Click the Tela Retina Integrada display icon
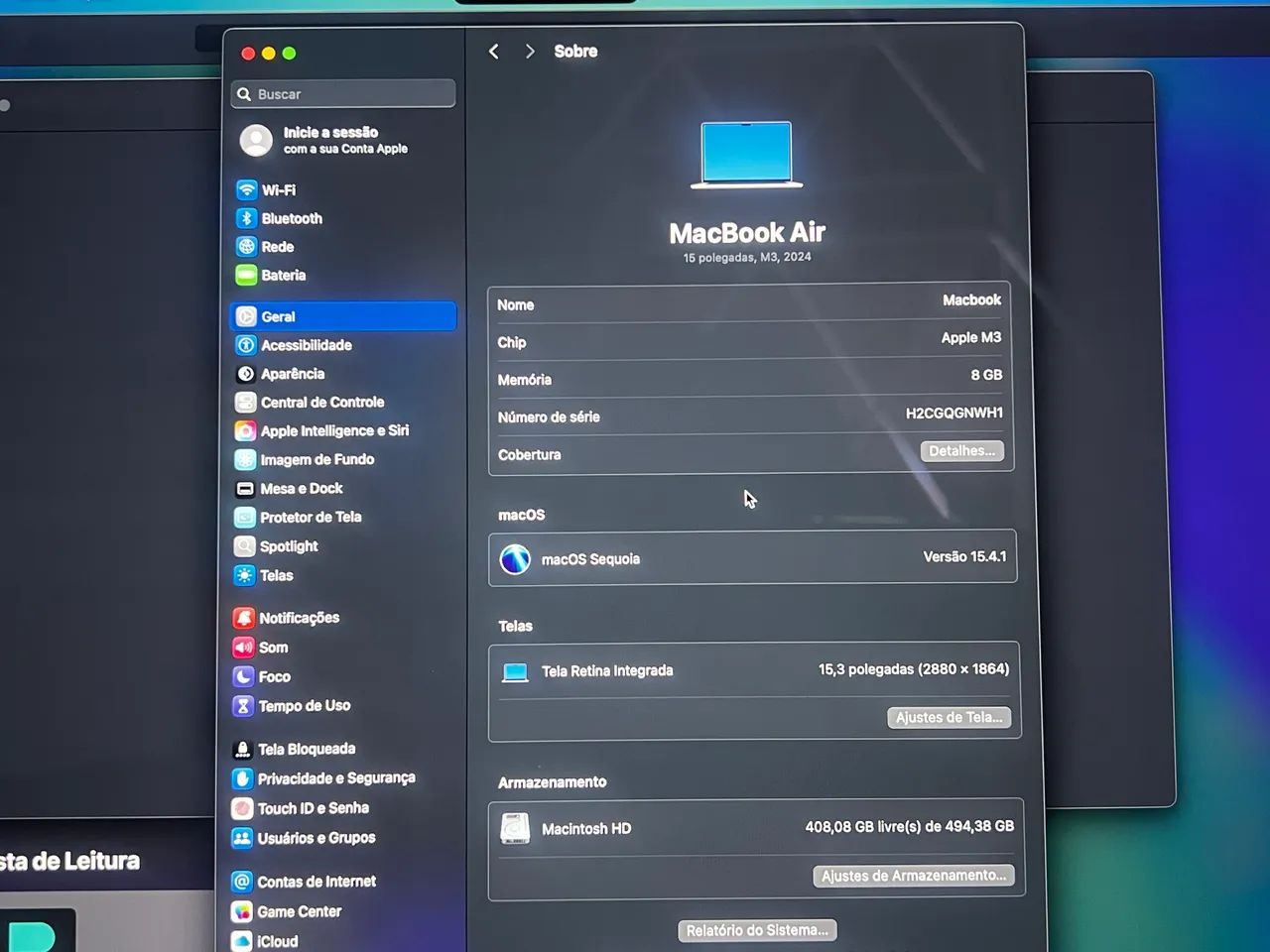1270x952 pixels. point(515,672)
